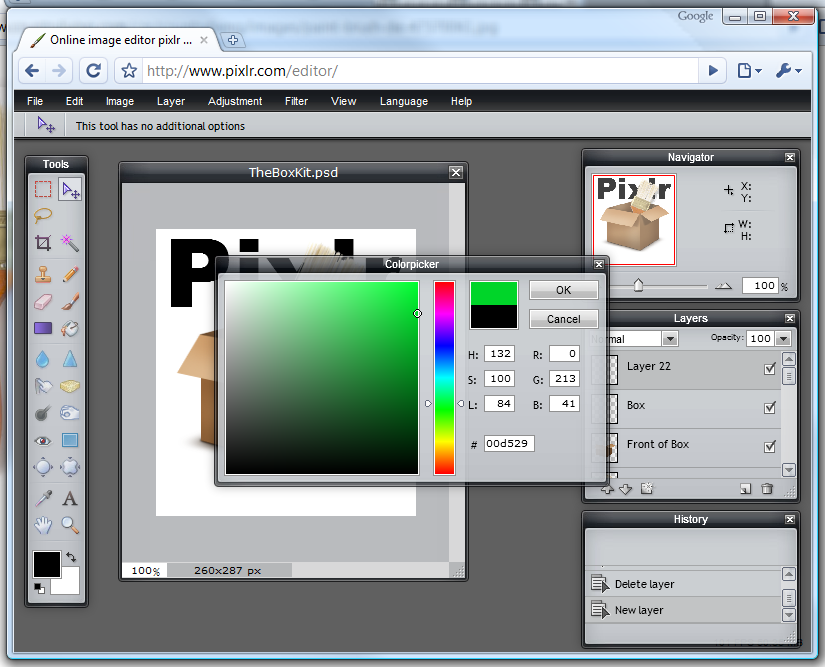Screen dimensions: 825x667
Task: Uncheck the Front of Box layer visibility
Action: (x=769, y=446)
